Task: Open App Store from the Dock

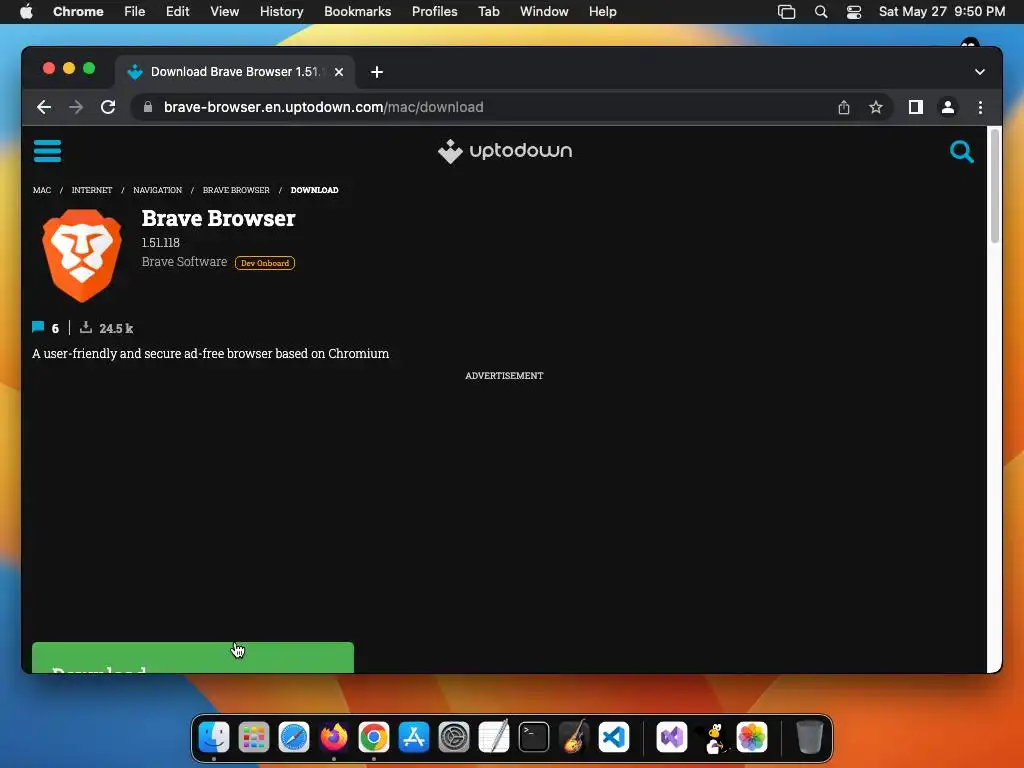Action: click(414, 737)
